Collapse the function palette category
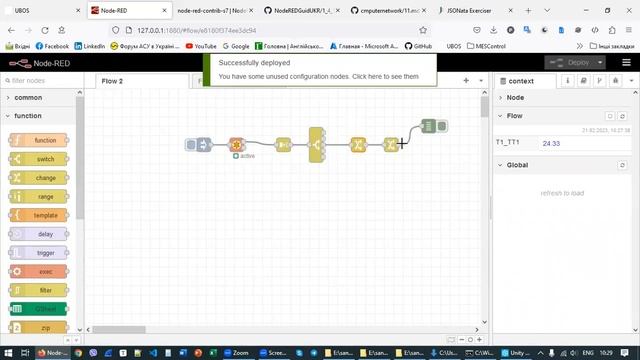This screenshot has width=640, height=360. pyautogui.click(x=39, y=116)
